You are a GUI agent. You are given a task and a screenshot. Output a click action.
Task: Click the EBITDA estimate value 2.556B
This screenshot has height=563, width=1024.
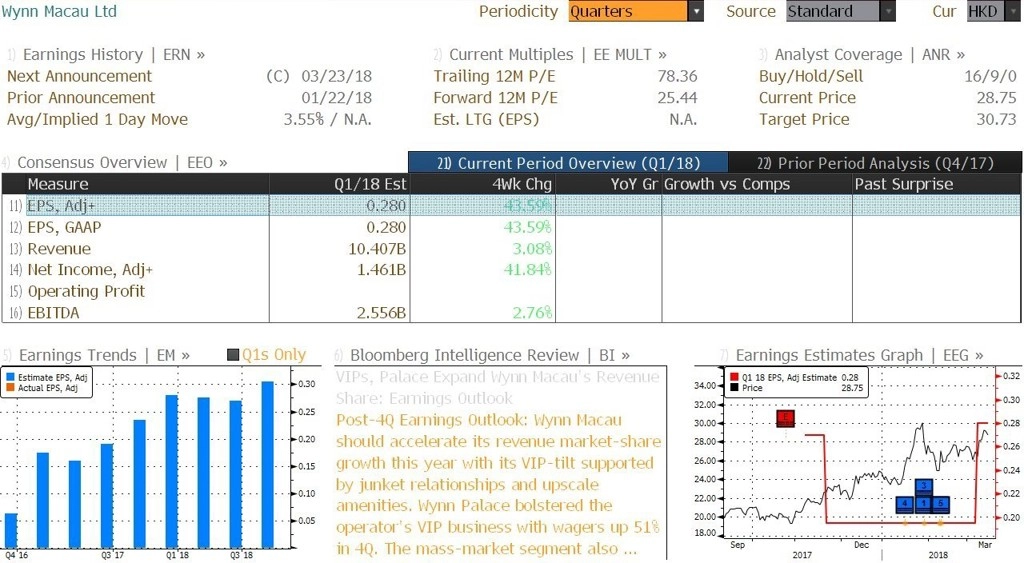pyautogui.click(x=381, y=313)
